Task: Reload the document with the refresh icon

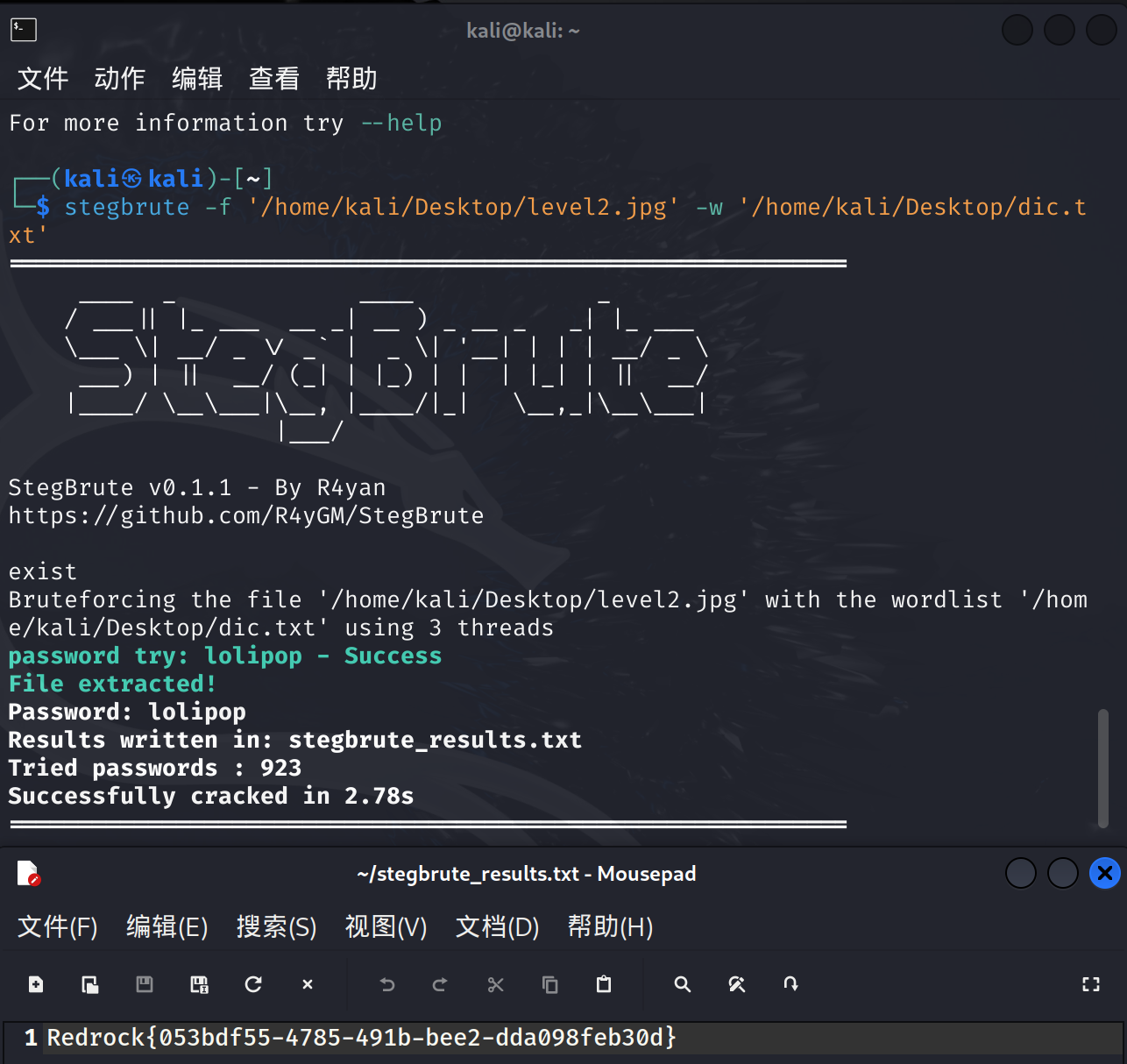Action: pos(253,984)
